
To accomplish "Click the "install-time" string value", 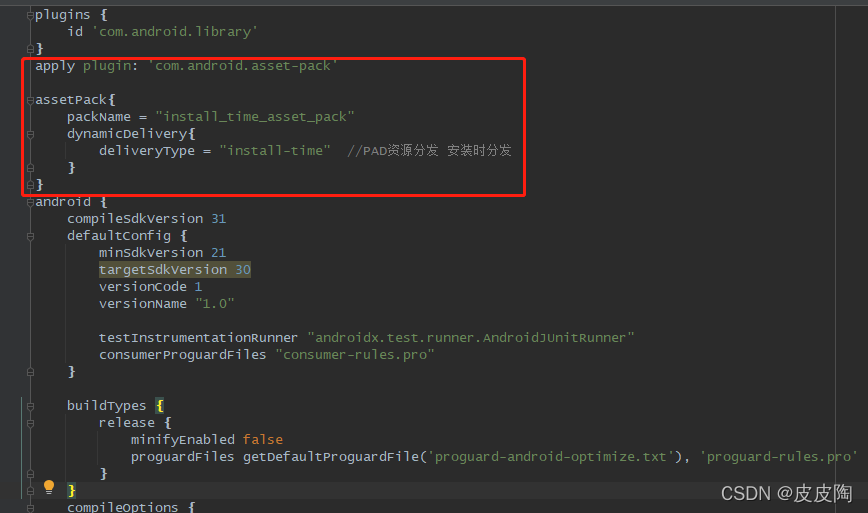I will [275, 151].
